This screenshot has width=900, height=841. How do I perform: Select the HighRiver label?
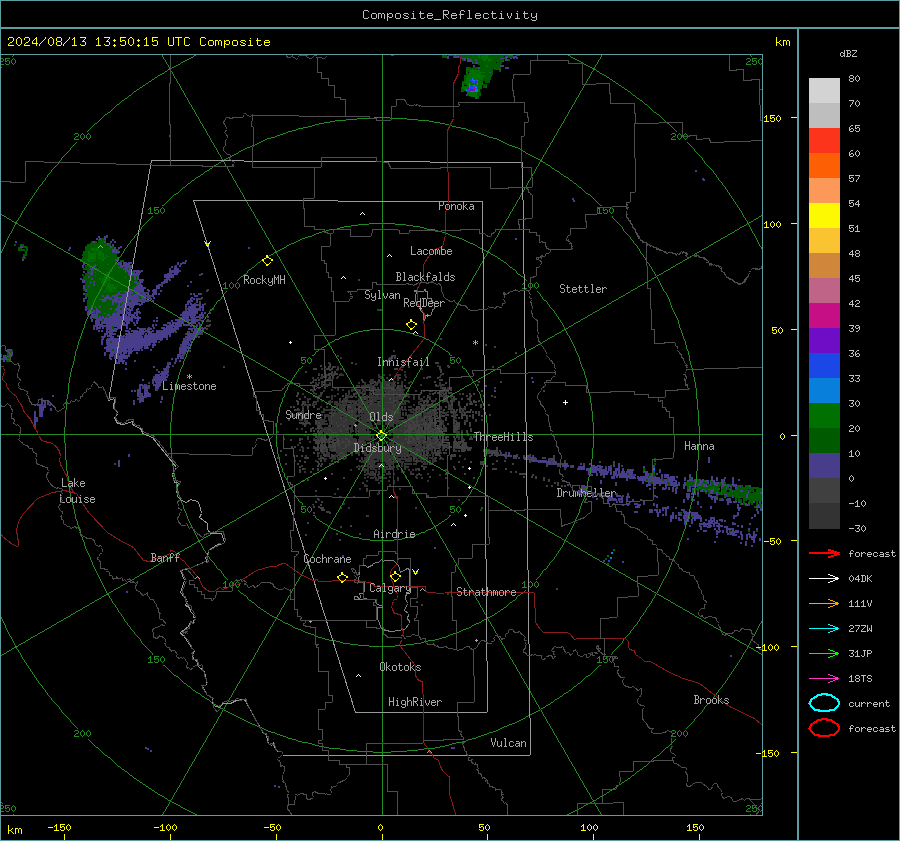[415, 702]
